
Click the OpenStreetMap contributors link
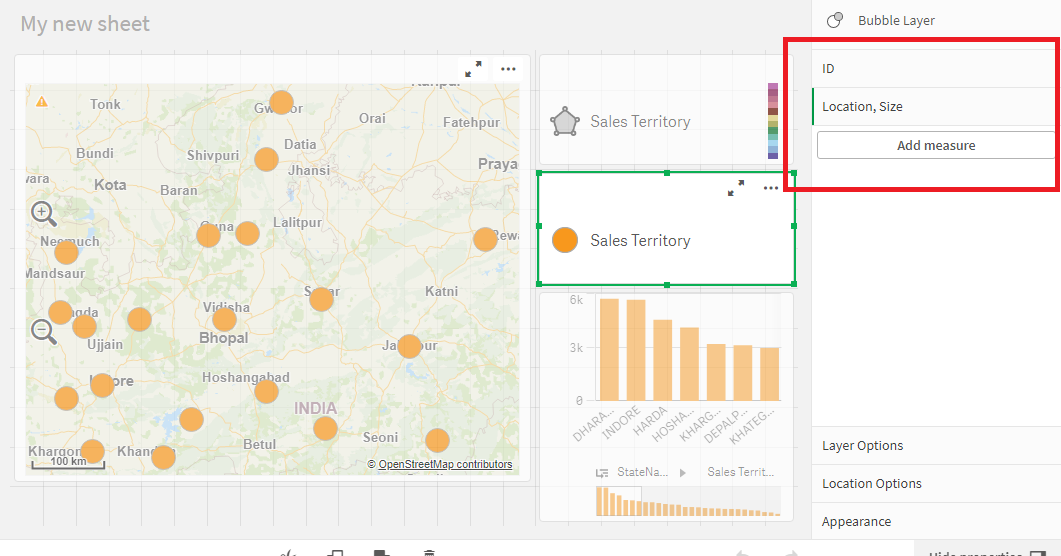tap(445, 465)
